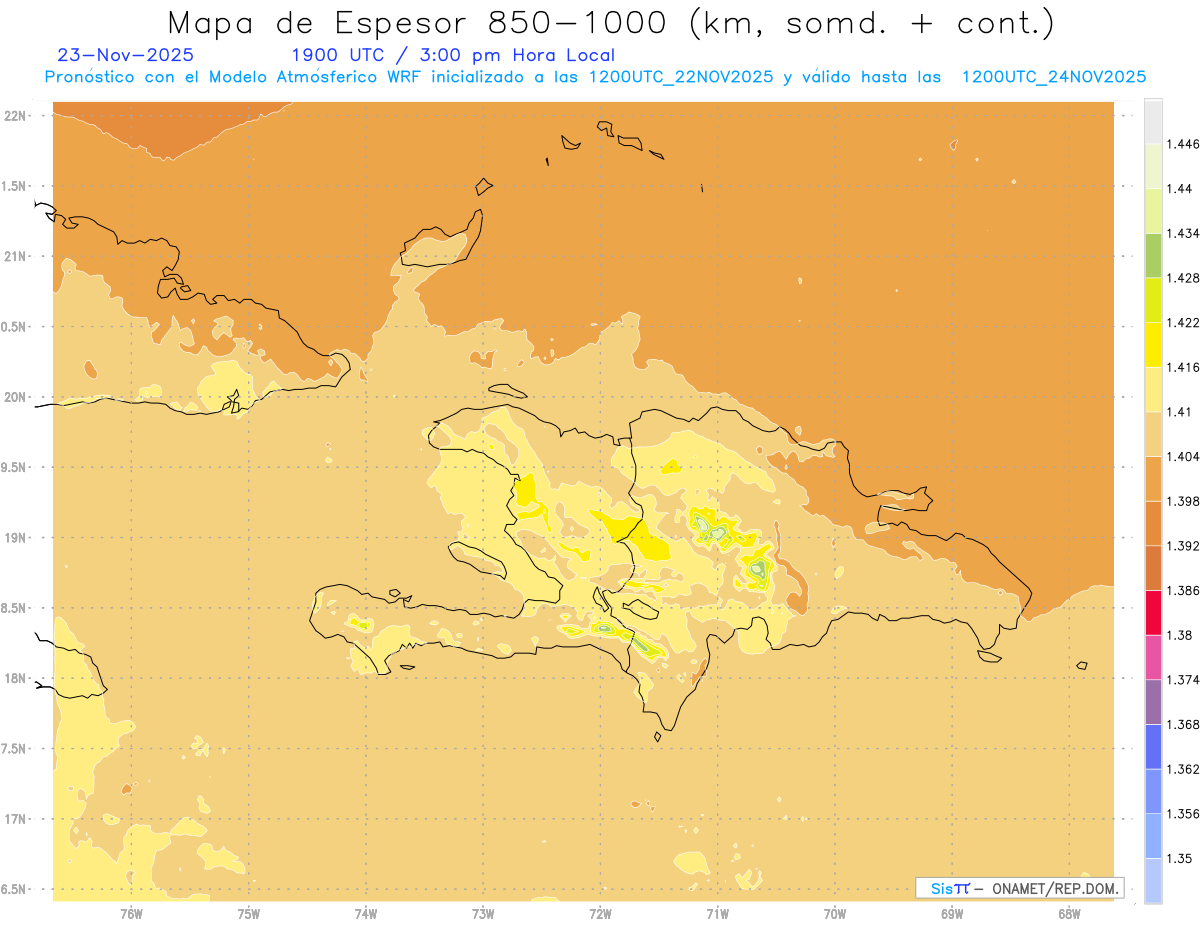Click the blue color bar segment between 1.362 and 1.368
The width and height of the screenshot is (1200, 927).
point(1153,746)
